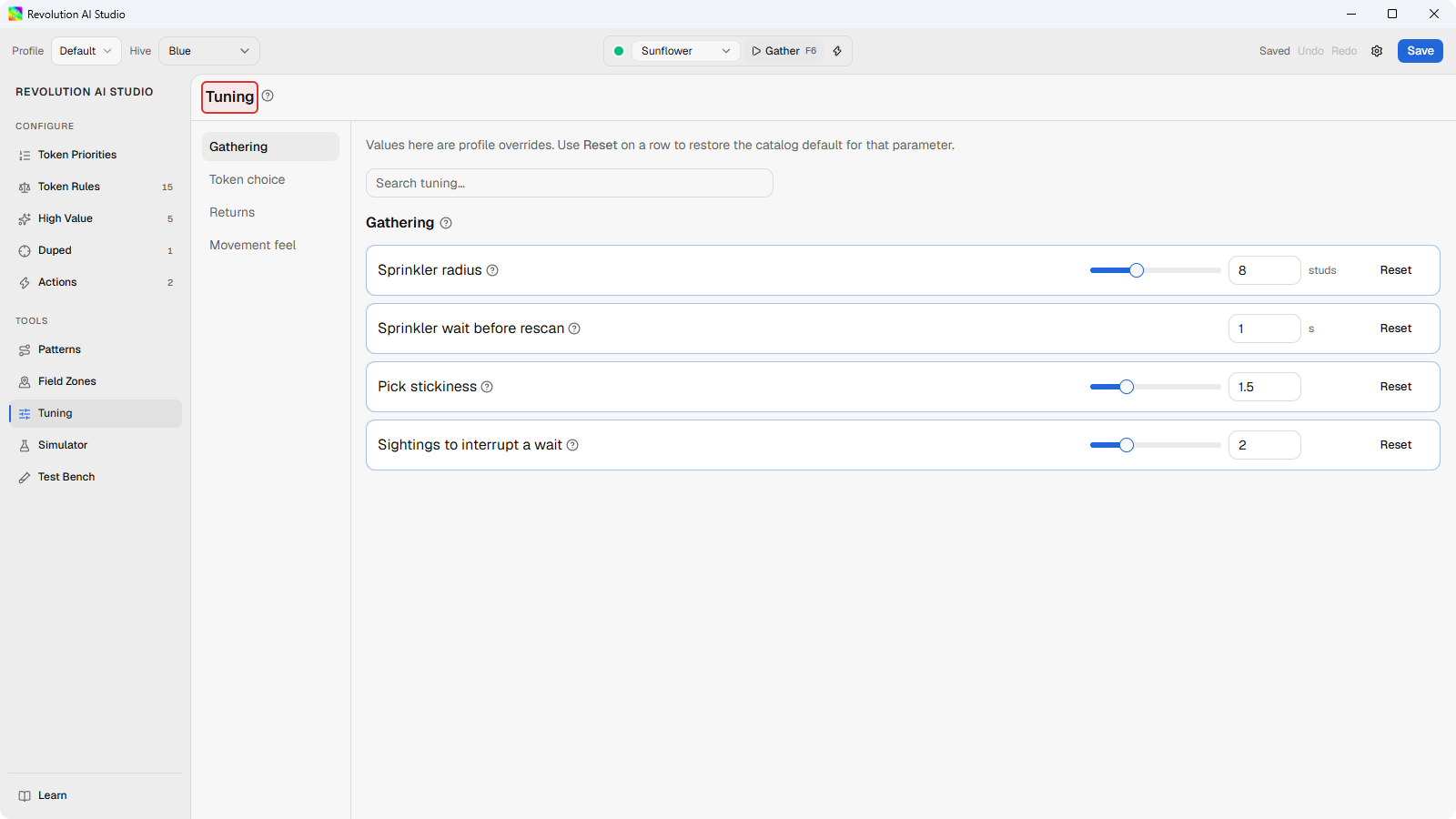The image size is (1456, 819).
Task: Open Token Rules page
Action: tap(96, 187)
